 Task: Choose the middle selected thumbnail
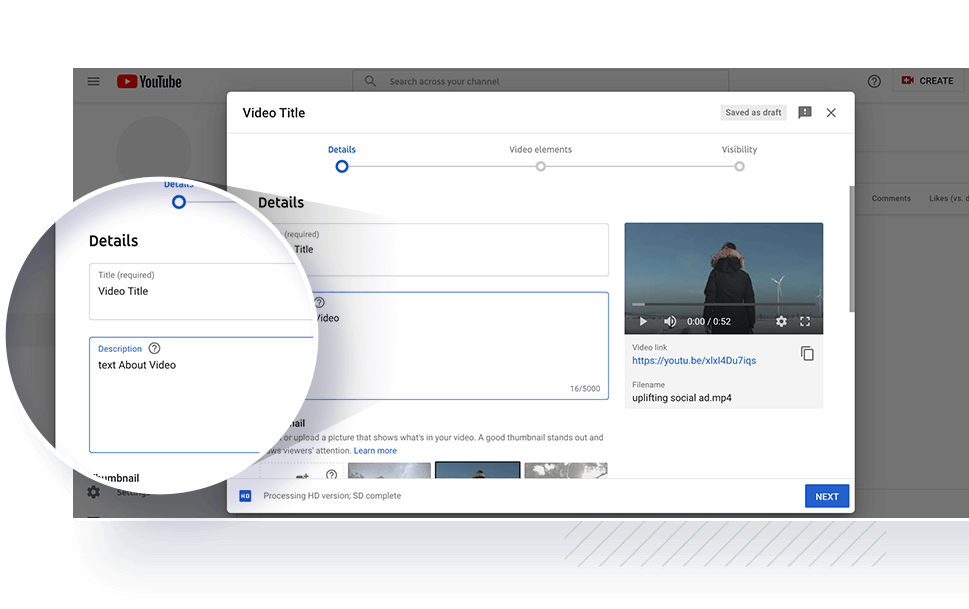477,470
